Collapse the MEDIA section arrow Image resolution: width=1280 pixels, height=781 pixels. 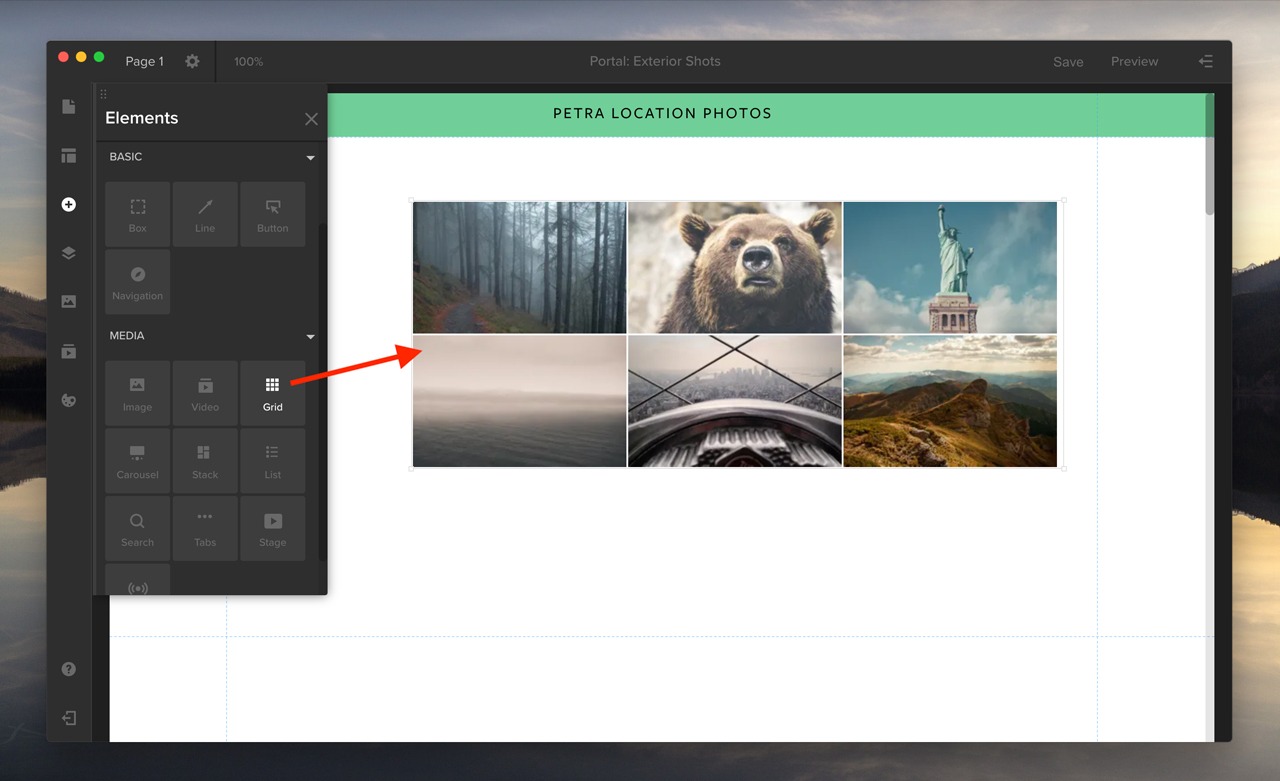(310, 337)
